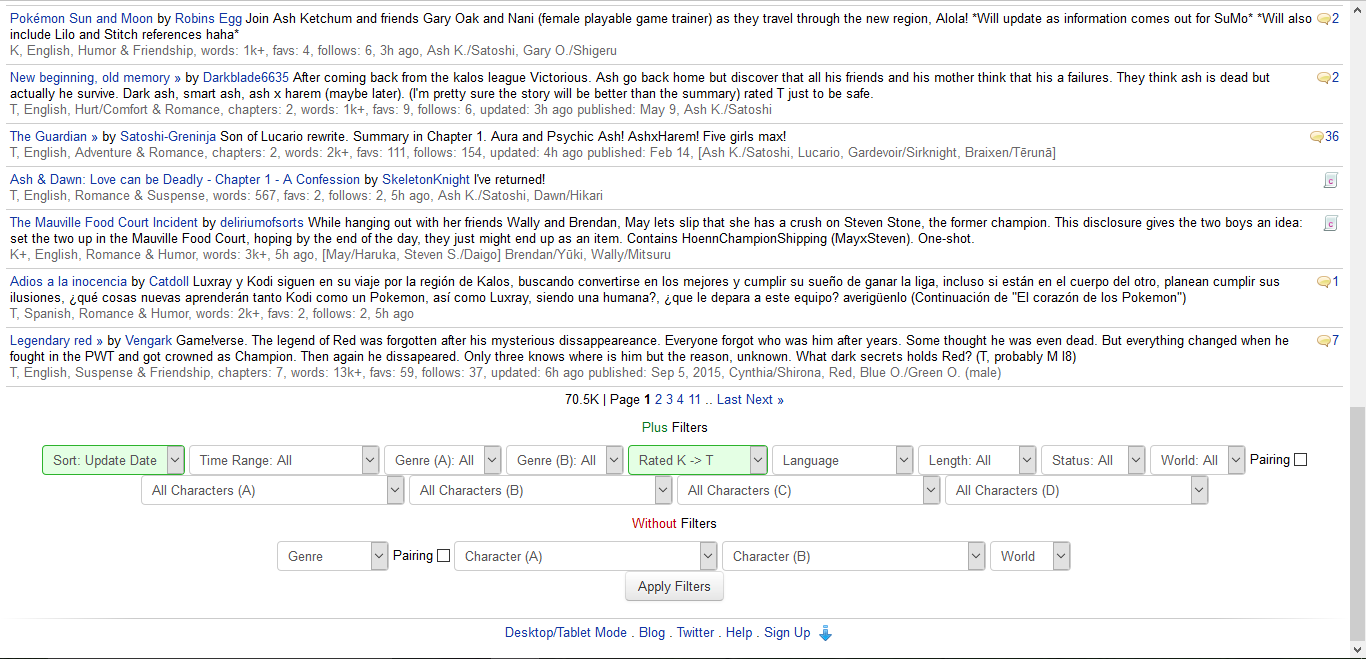Open author SkeletonKnight profile
Viewport: 1366px width, 659px height.
point(426,180)
